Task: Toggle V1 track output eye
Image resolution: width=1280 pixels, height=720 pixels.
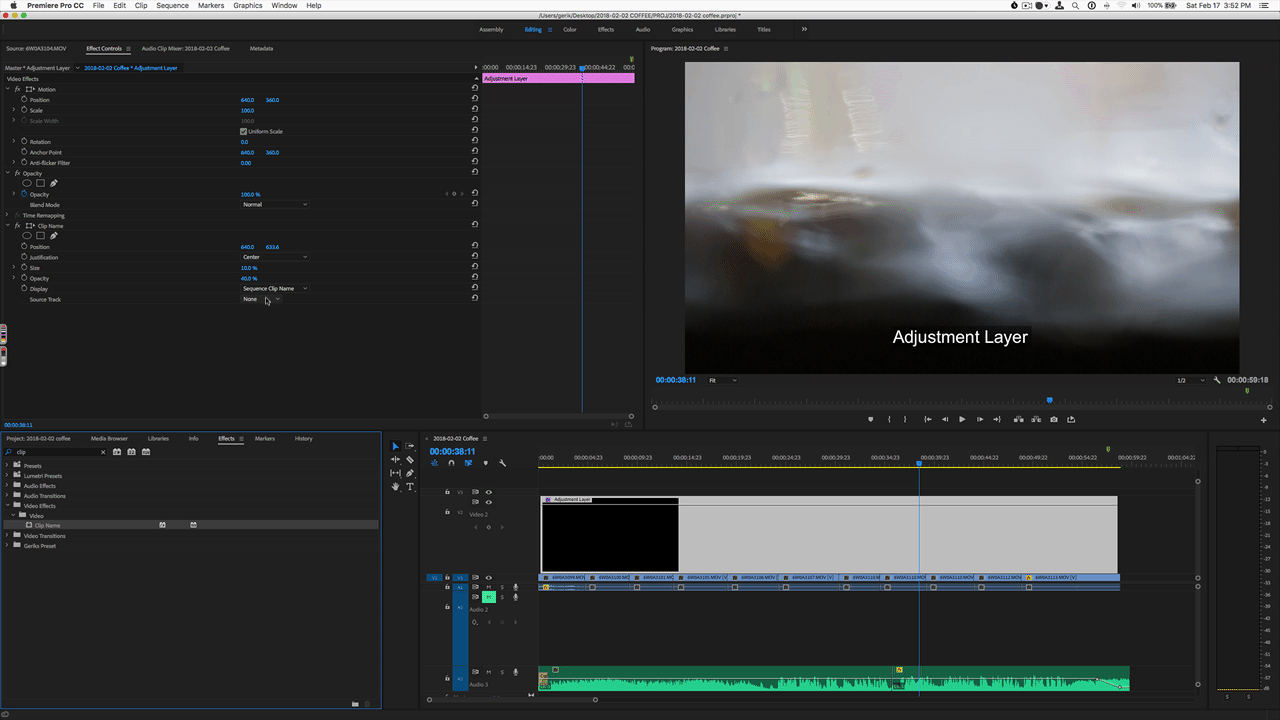Action: pyautogui.click(x=489, y=577)
